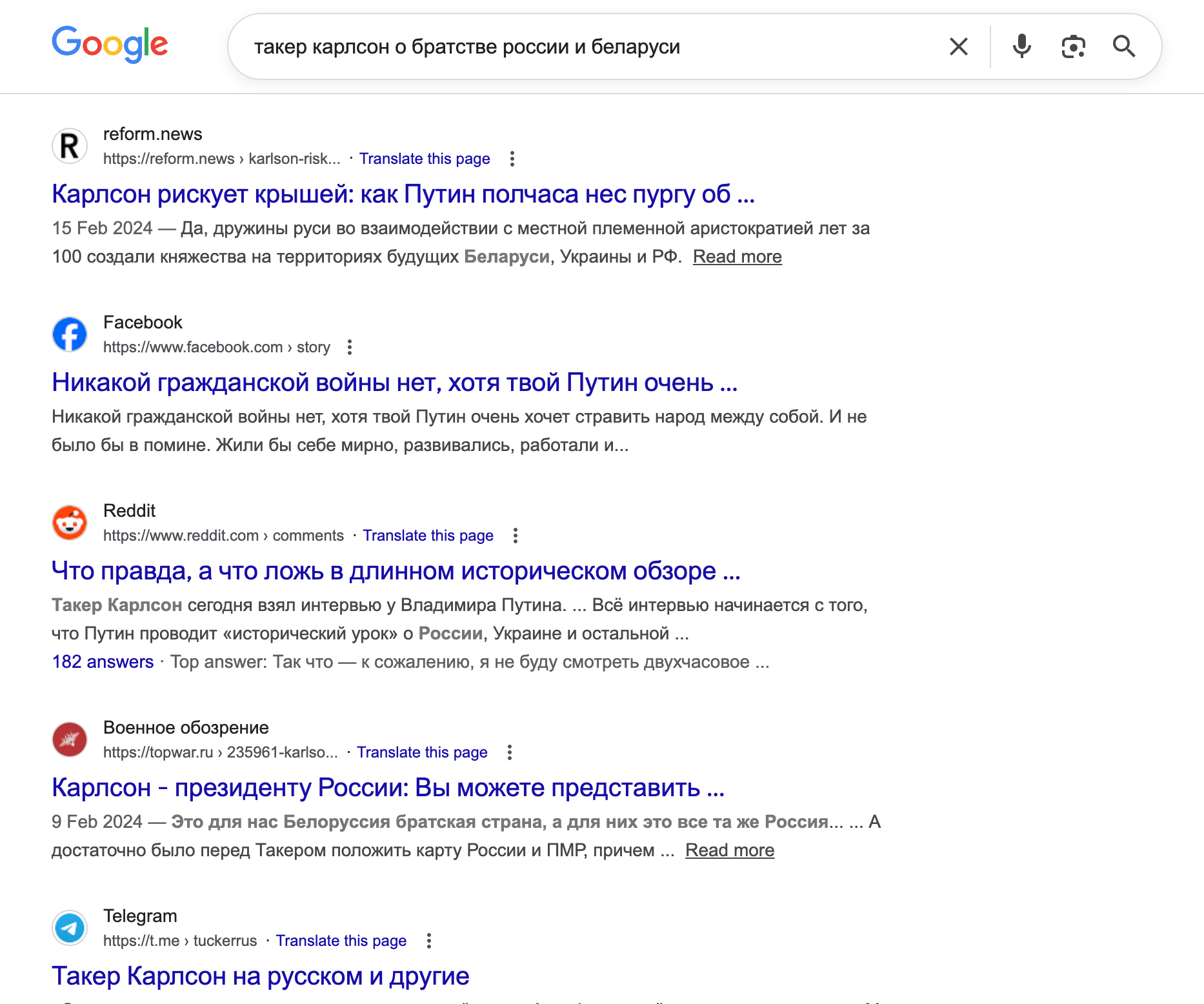Open the three-dot menu for the reform.news result
1204x1004 pixels.
click(x=513, y=159)
